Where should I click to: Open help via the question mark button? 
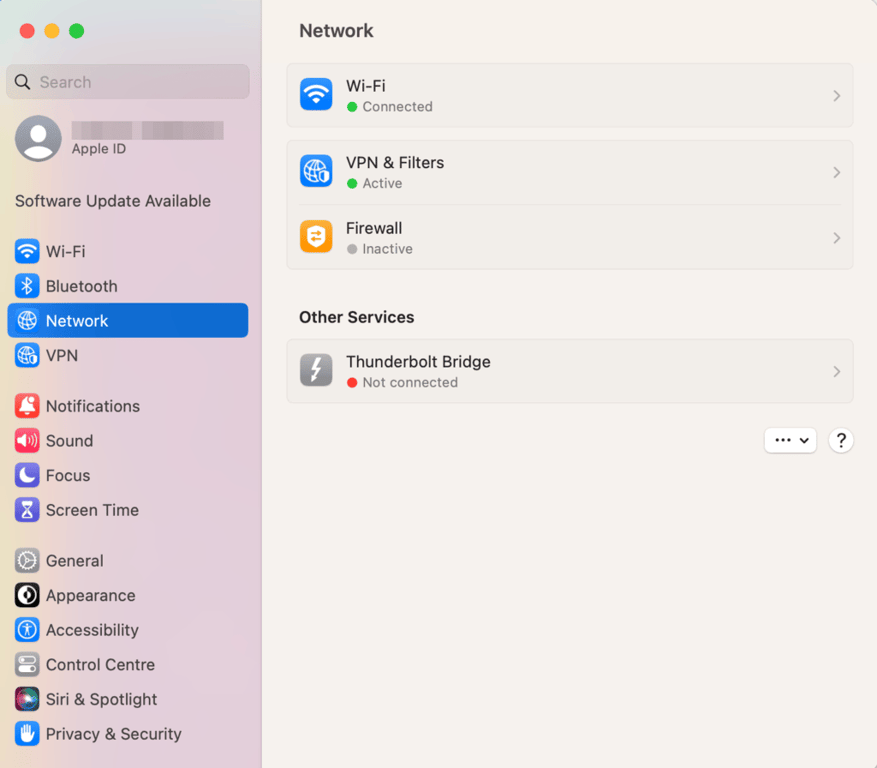tap(840, 440)
